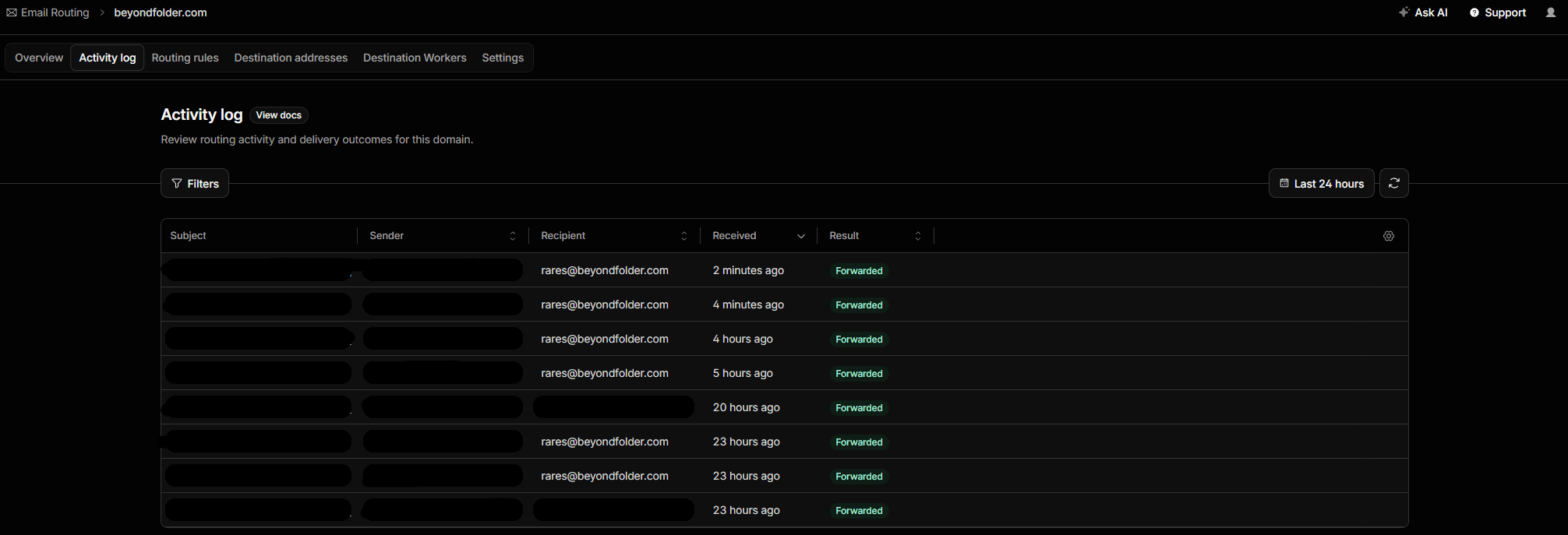Go to Destination Workers tab

(x=415, y=58)
